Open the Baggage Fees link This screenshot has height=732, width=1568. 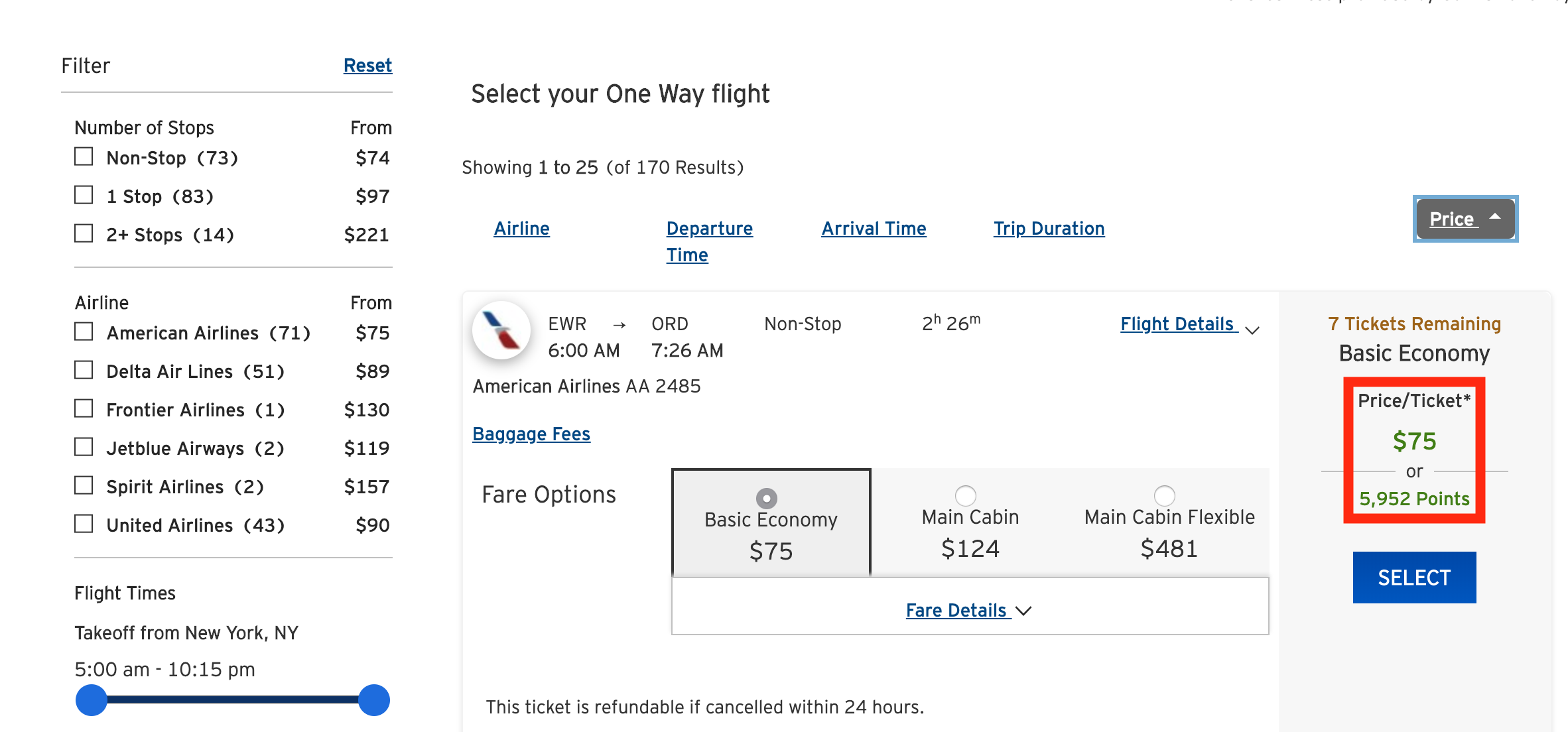[531, 434]
